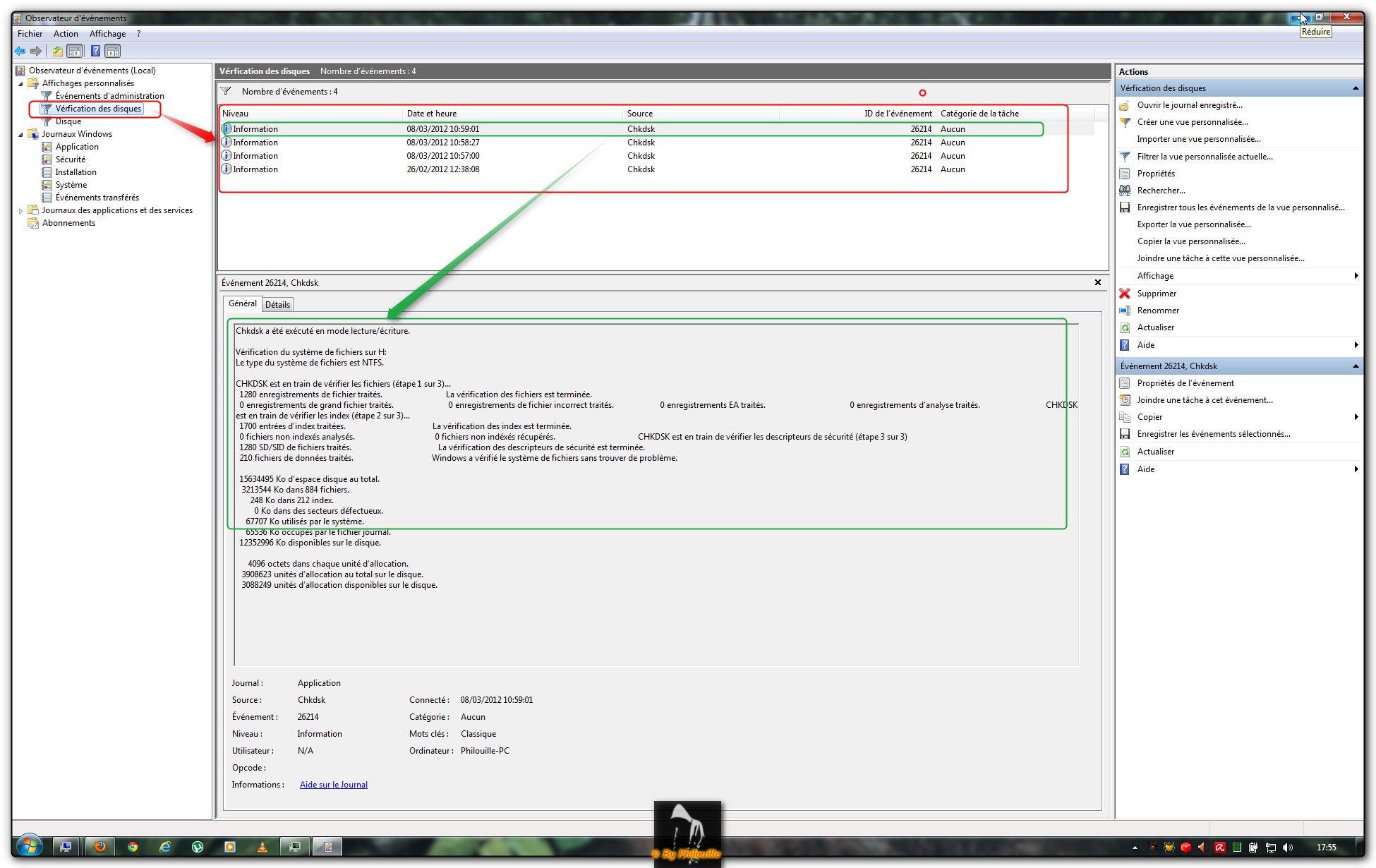Click the up one level folder icon

point(57,51)
